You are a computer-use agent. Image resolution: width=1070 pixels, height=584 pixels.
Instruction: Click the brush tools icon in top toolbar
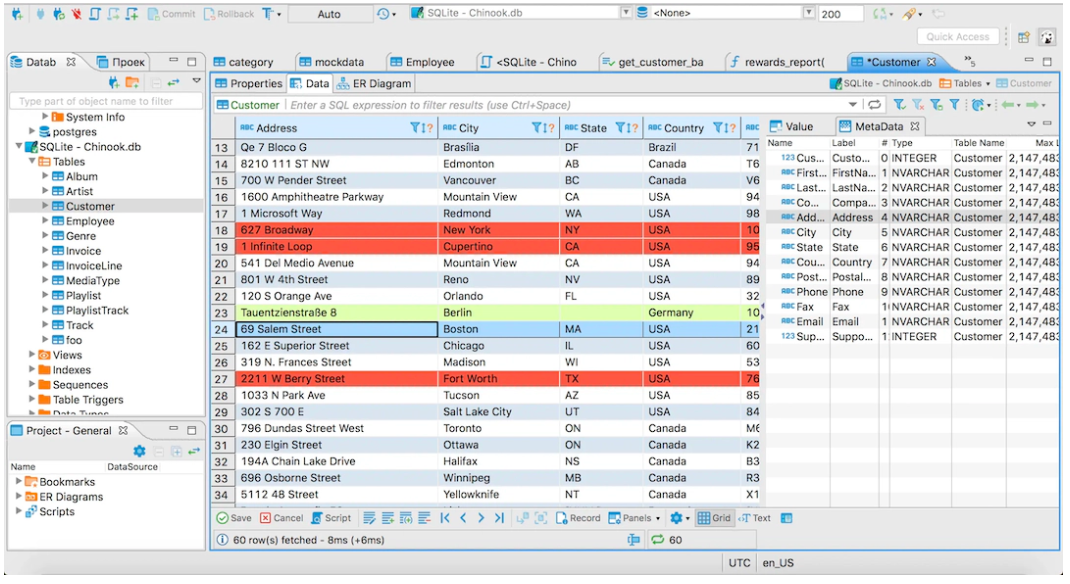tap(910, 14)
